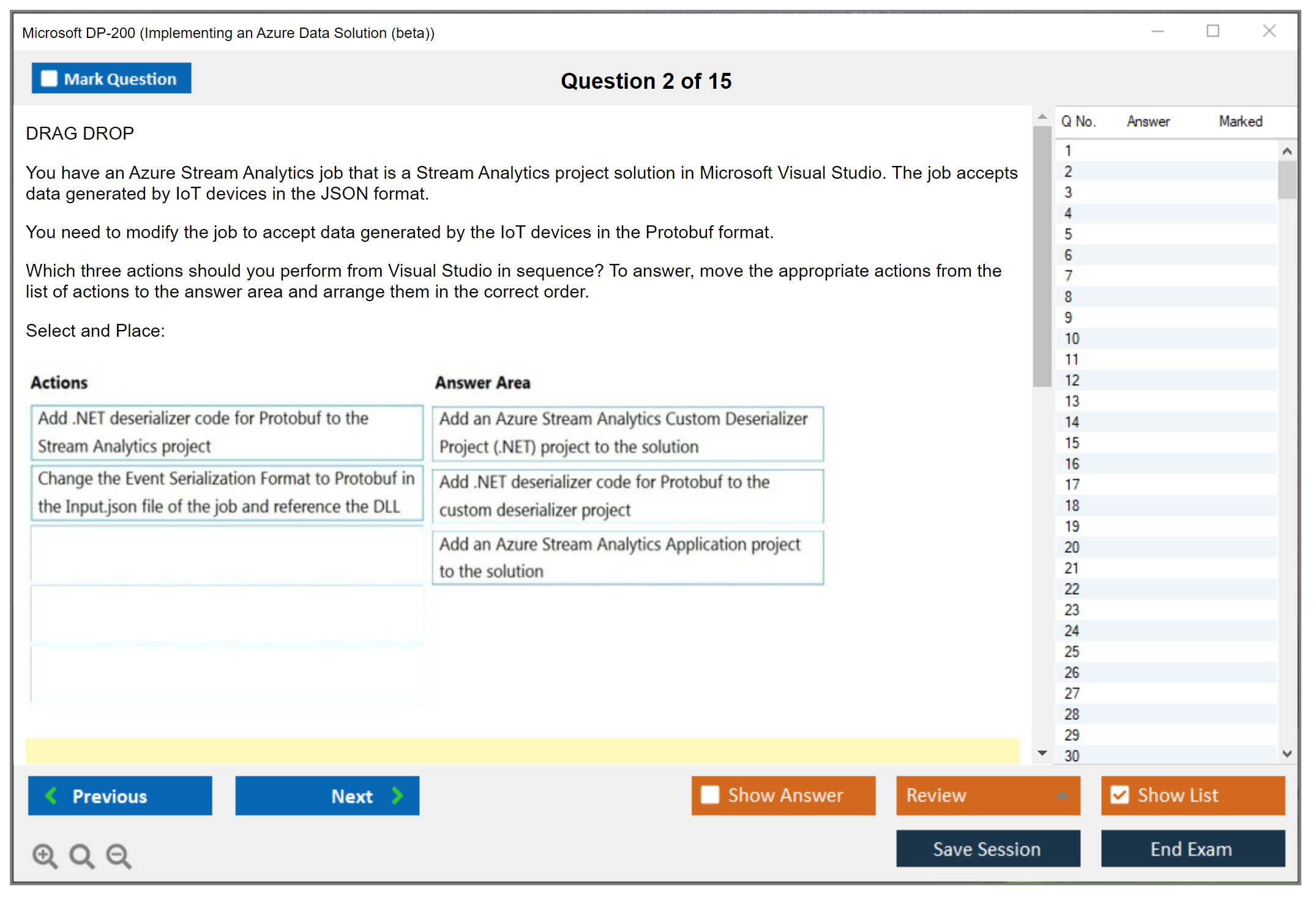This screenshot has height=900, width=1316.
Task: Uncheck the Show List checkbox
Action: pyautogui.click(x=1120, y=795)
